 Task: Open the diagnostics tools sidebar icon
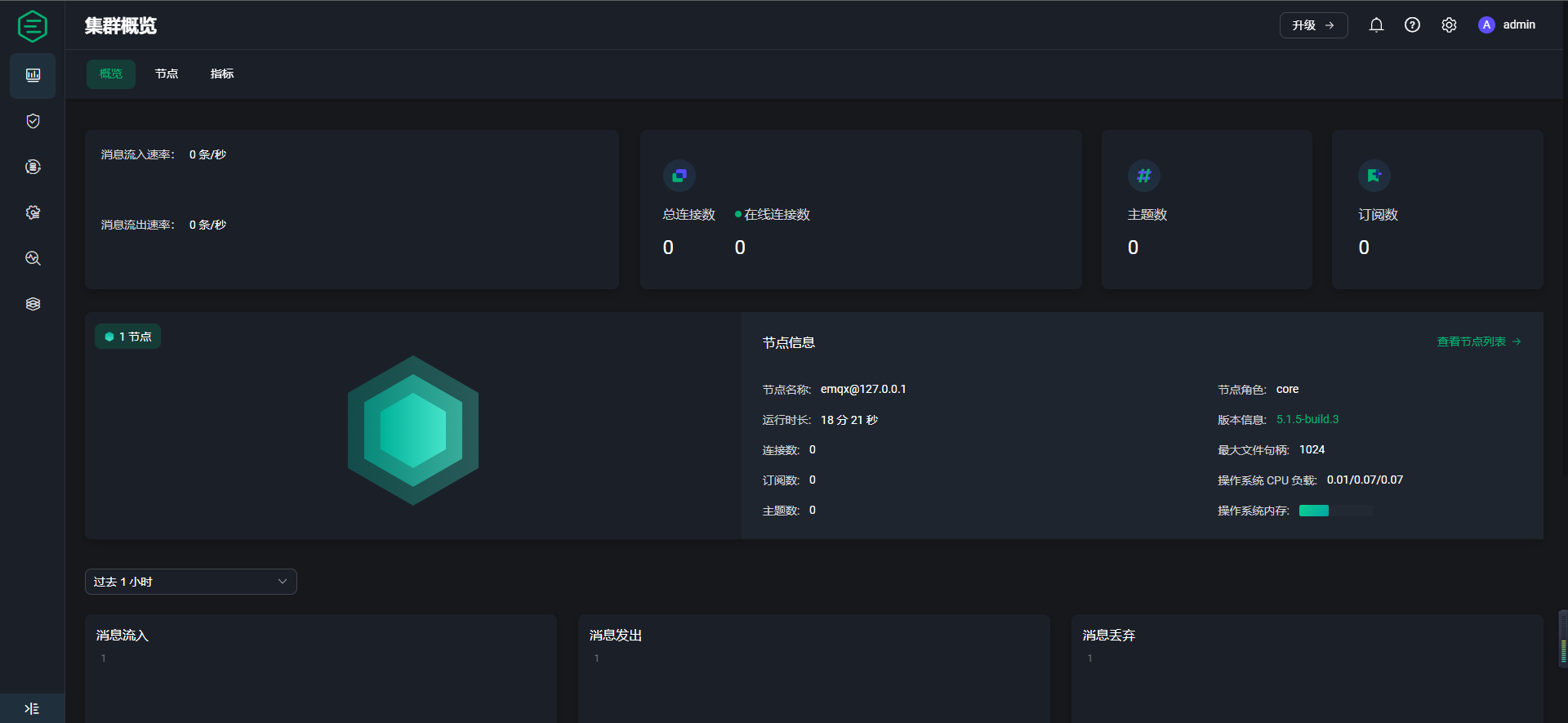click(33, 258)
